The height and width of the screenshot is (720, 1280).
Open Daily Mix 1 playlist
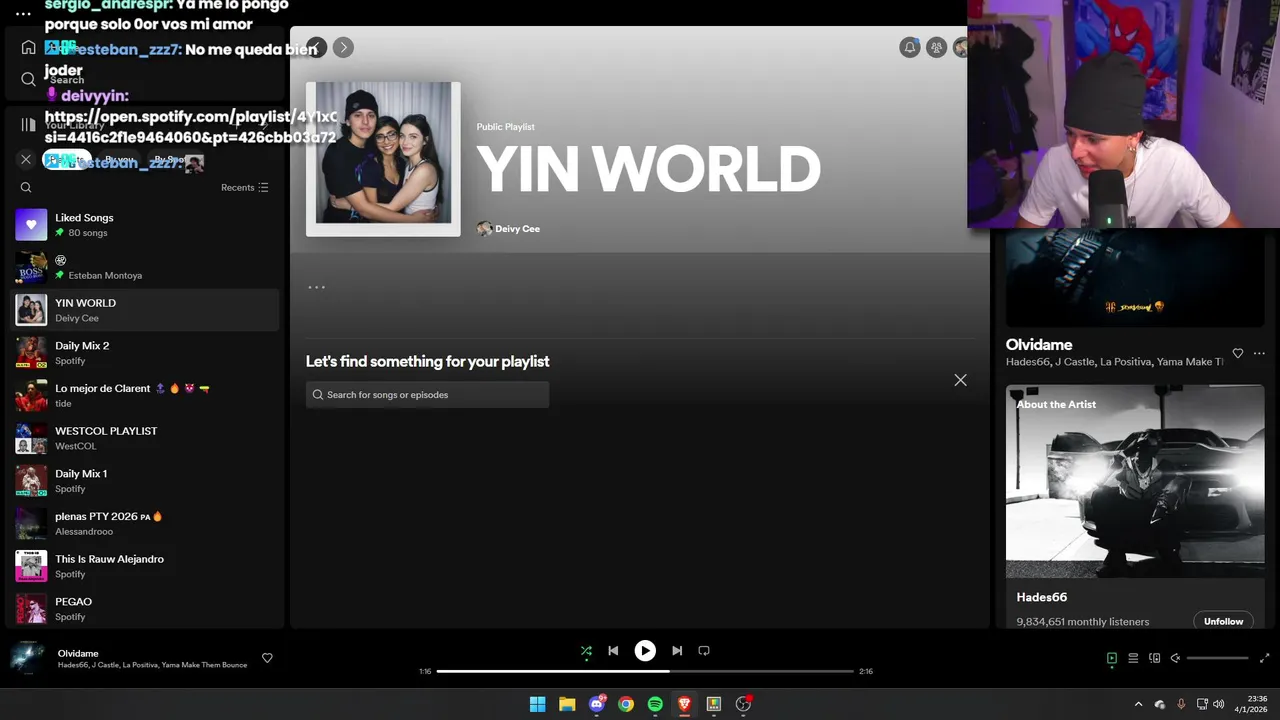coord(145,481)
